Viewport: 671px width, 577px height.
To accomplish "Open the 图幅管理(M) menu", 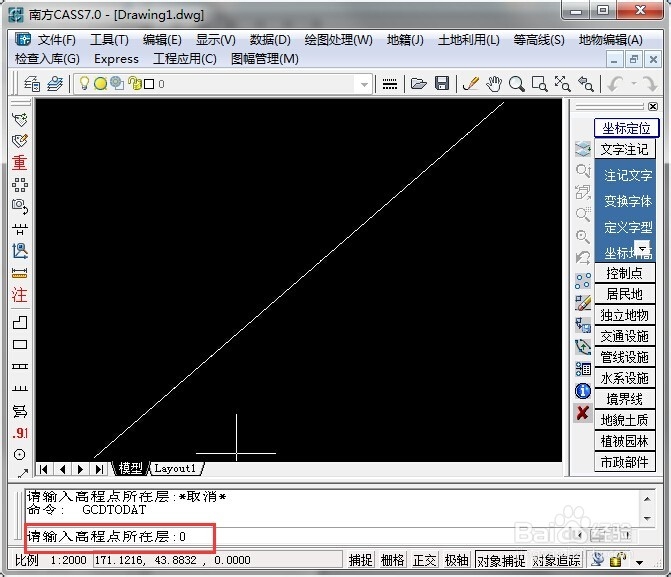I will point(264,59).
